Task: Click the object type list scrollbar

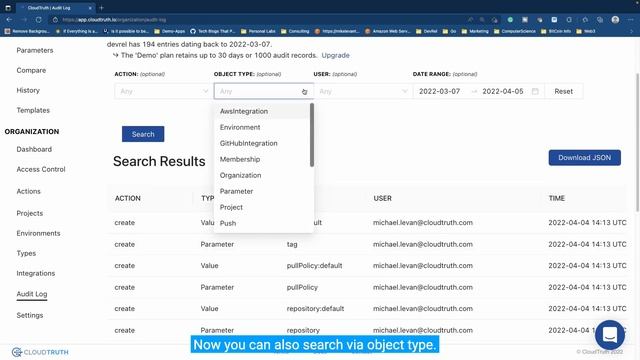Action: tap(312, 135)
